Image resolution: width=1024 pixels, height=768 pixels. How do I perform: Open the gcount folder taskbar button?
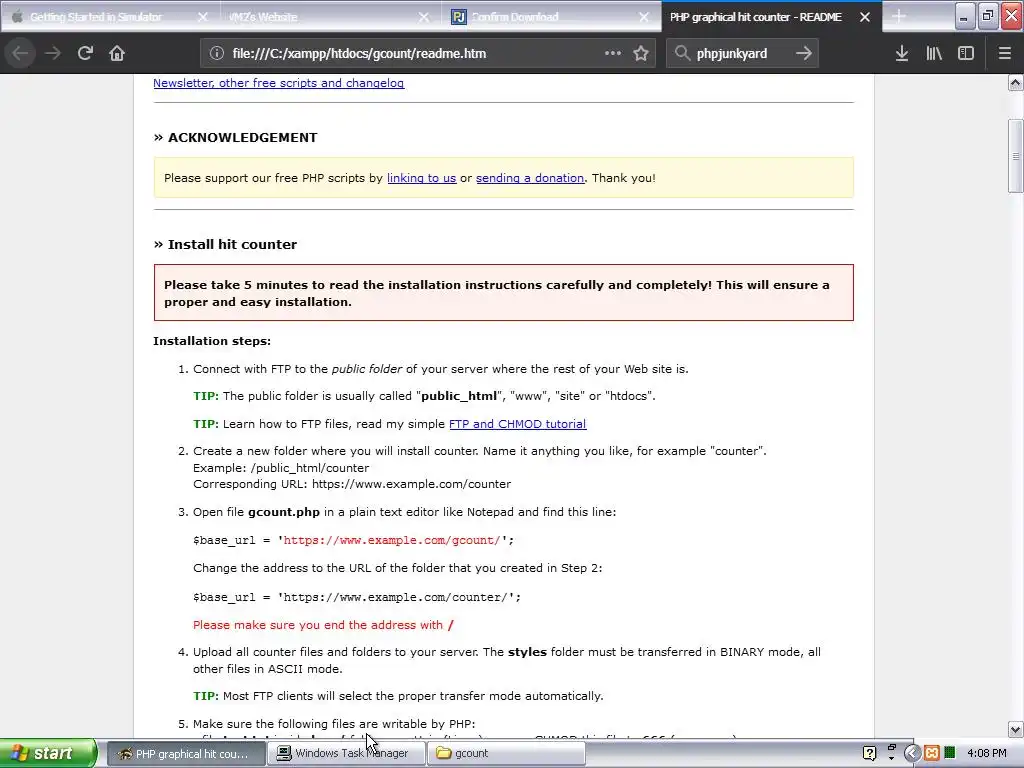pyautogui.click(x=505, y=753)
